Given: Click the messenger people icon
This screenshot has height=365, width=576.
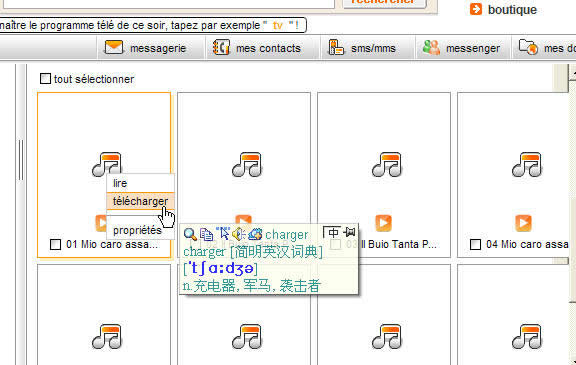Looking at the screenshot, I should (x=431, y=48).
